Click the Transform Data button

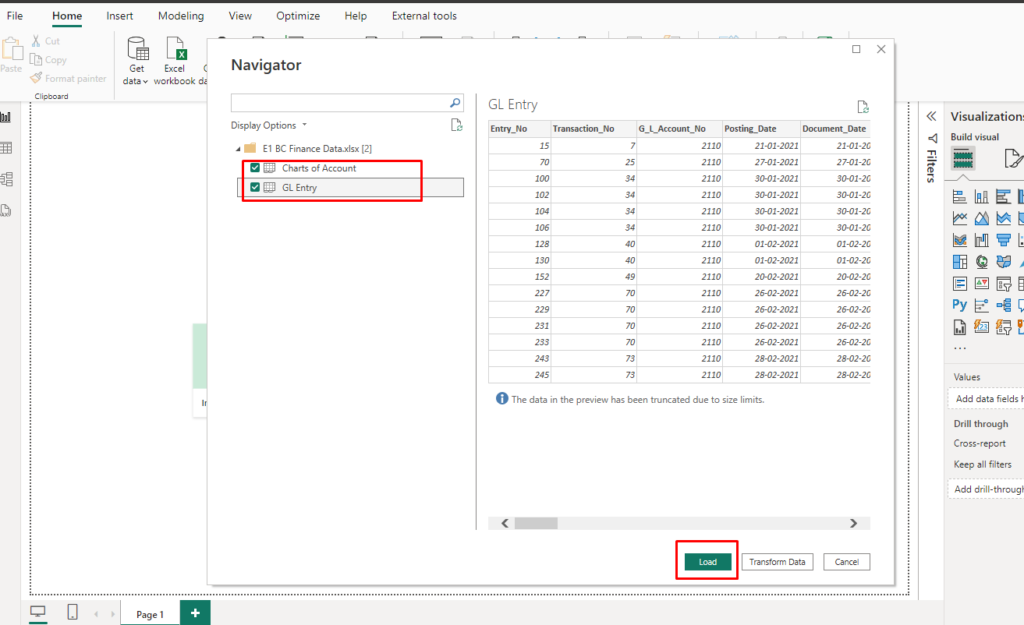(777, 561)
